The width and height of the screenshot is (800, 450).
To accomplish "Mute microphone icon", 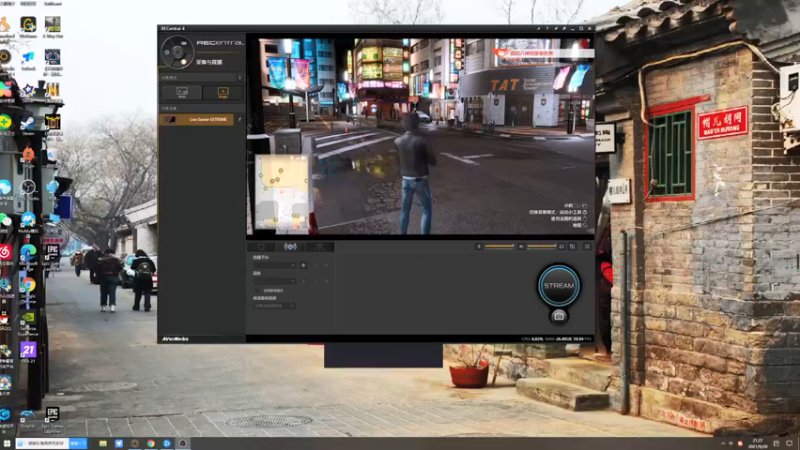I will click(479, 246).
